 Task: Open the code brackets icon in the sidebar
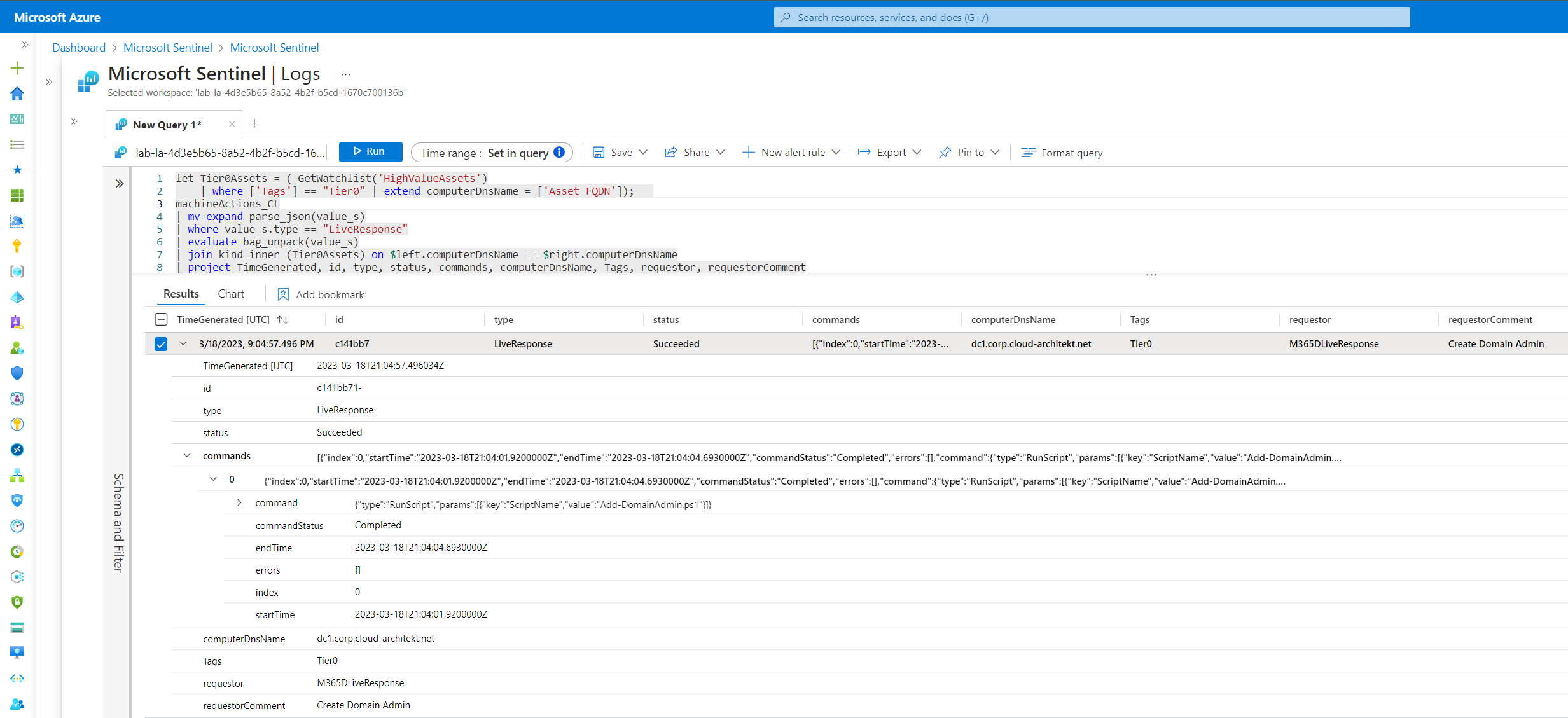pyautogui.click(x=17, y=679)
